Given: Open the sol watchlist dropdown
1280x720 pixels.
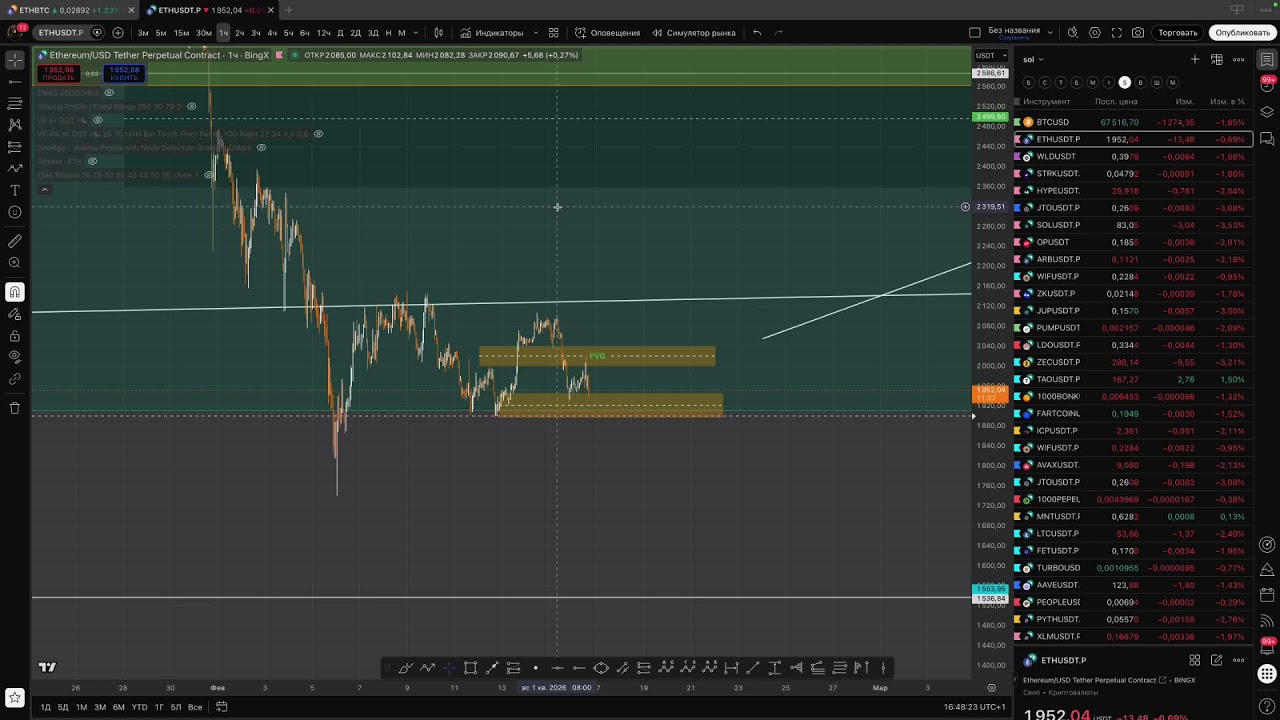Looking at the screenshot, I should click(1033, 60).
